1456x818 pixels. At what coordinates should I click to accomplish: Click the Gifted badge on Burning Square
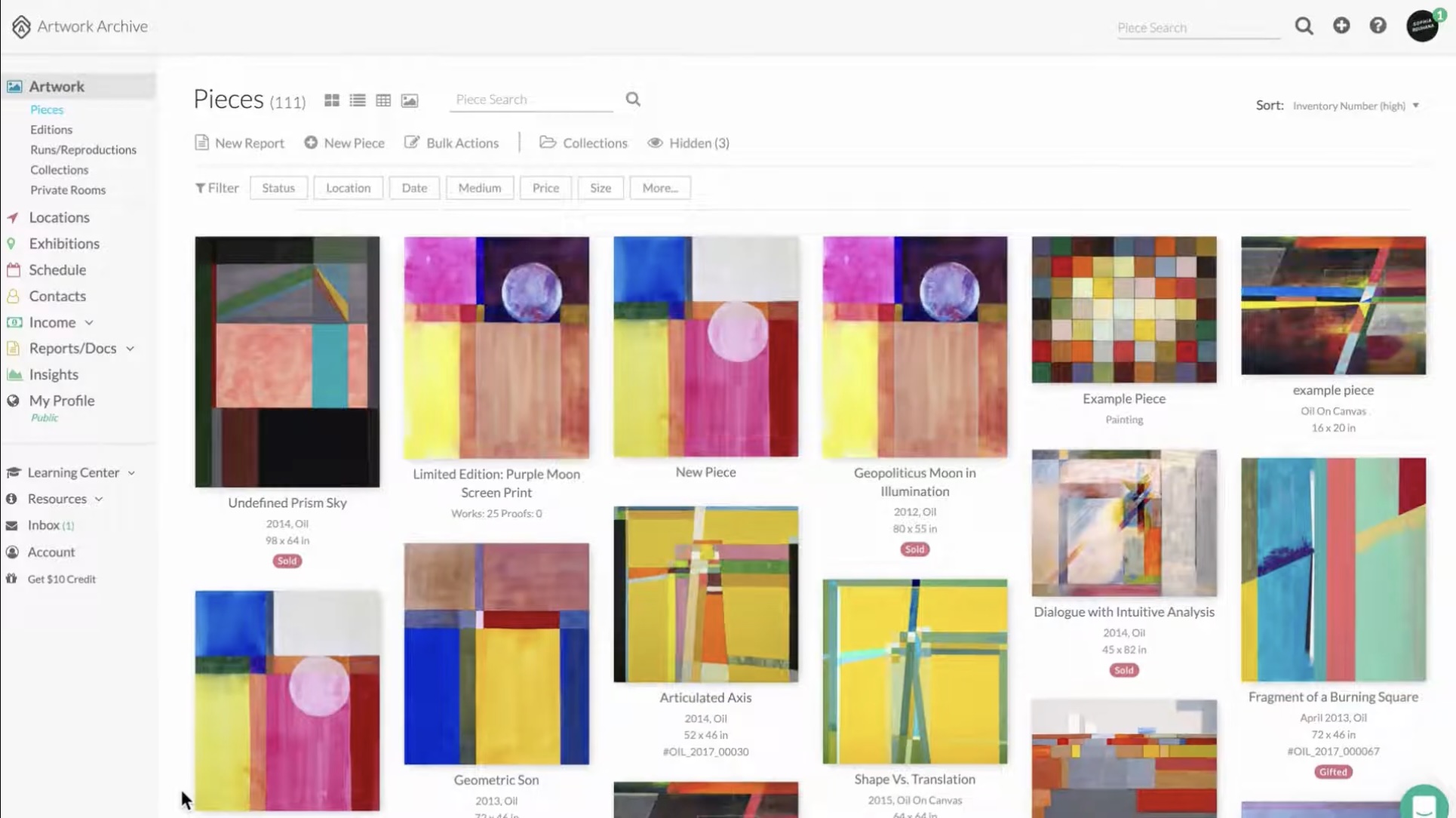(1333, 772)
